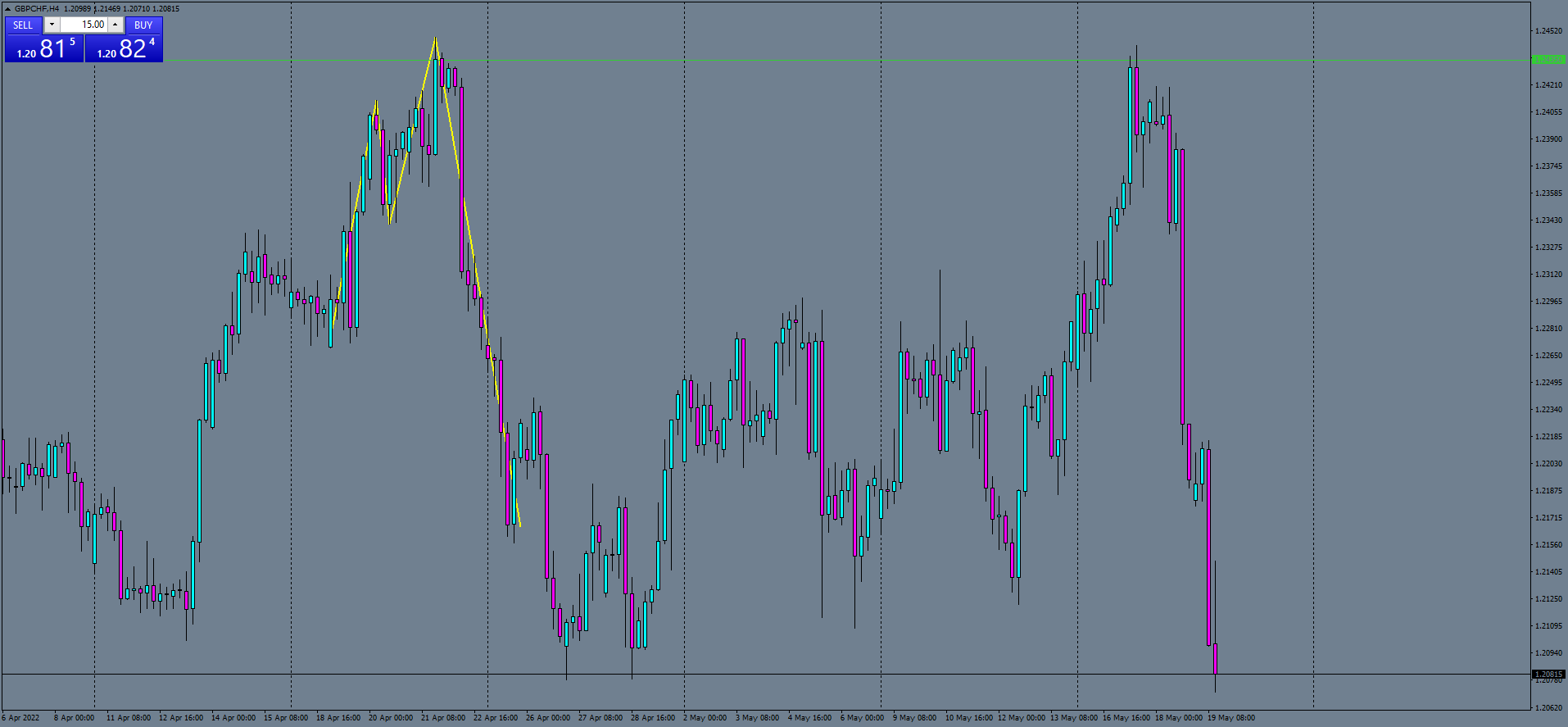Click the 3 May 08:00 time axis label
The height and width of the screenshot is (727, 1568).
tap(757, 718)
